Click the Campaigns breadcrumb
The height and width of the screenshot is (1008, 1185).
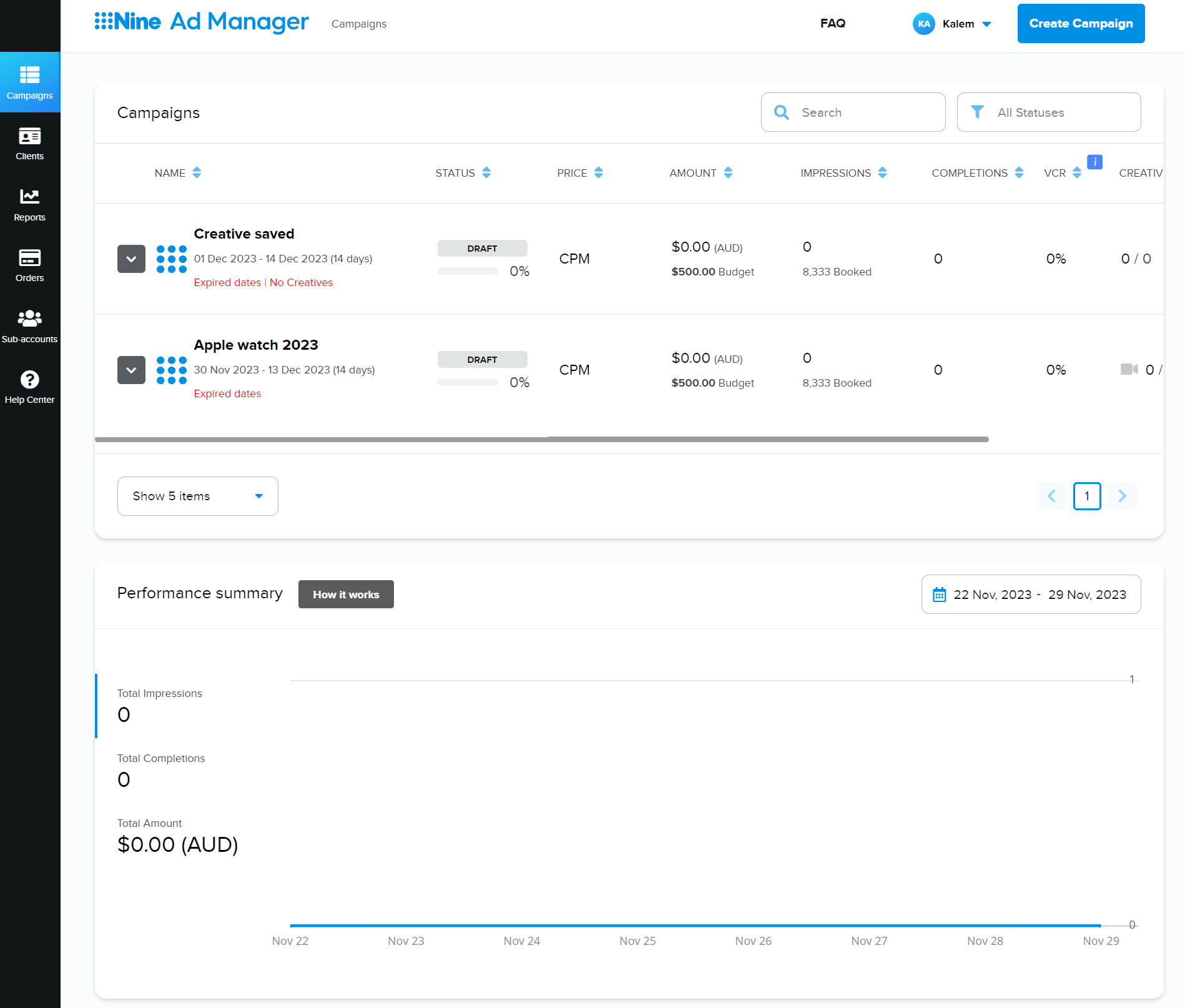click(359, 24)
